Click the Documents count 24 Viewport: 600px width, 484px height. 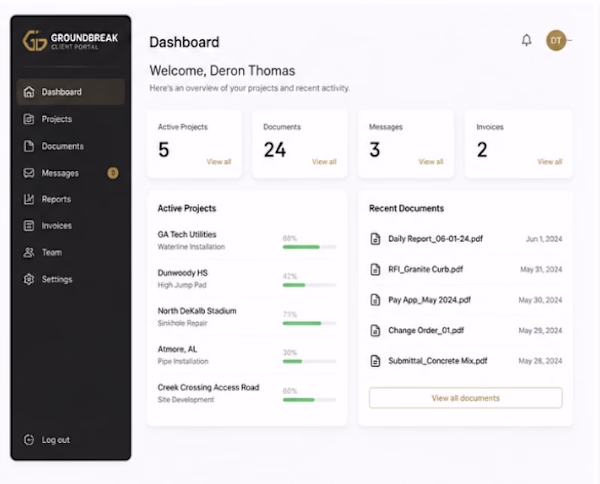click(x=275, y=150)
